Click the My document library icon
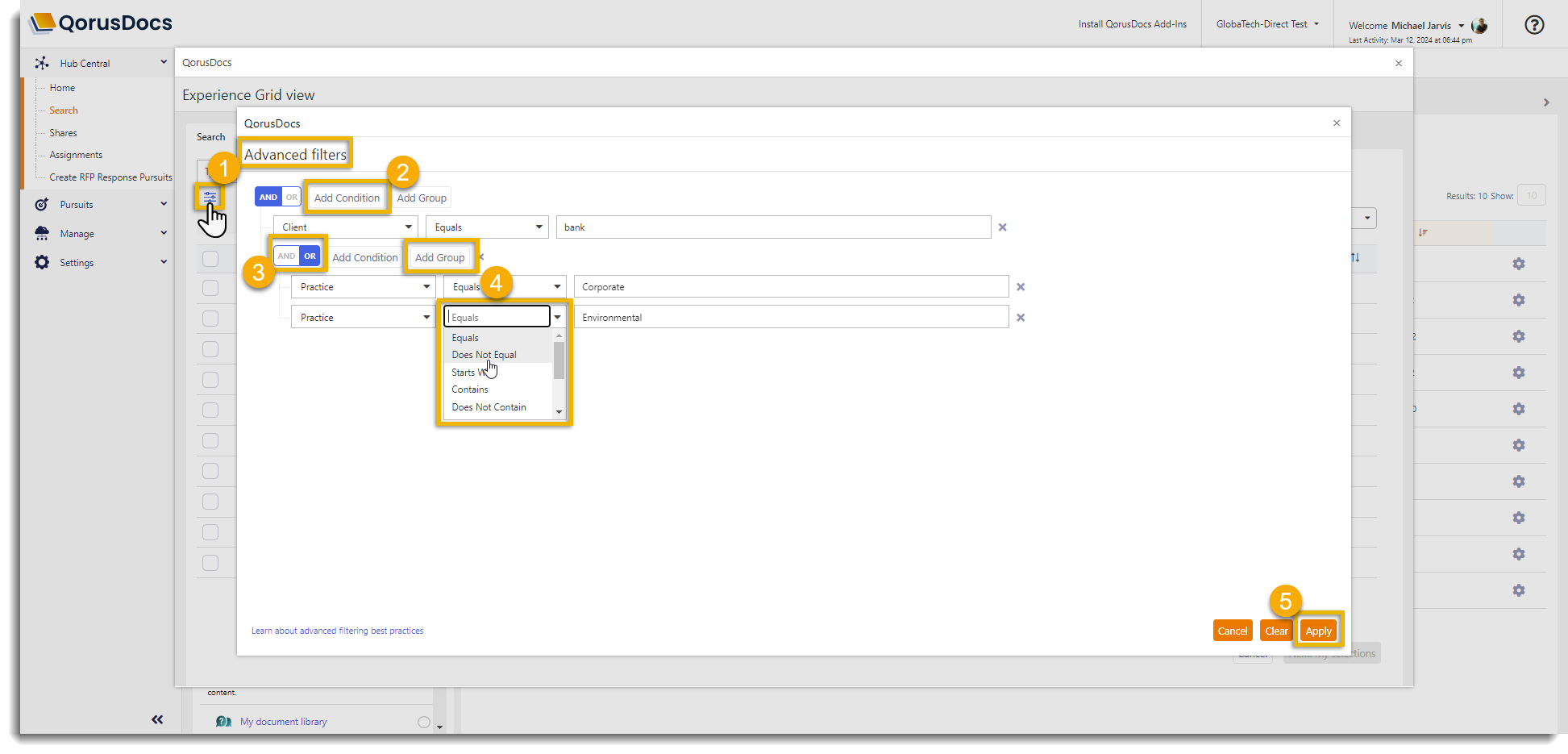The image size is (1568, 754). tap(223, 722)
